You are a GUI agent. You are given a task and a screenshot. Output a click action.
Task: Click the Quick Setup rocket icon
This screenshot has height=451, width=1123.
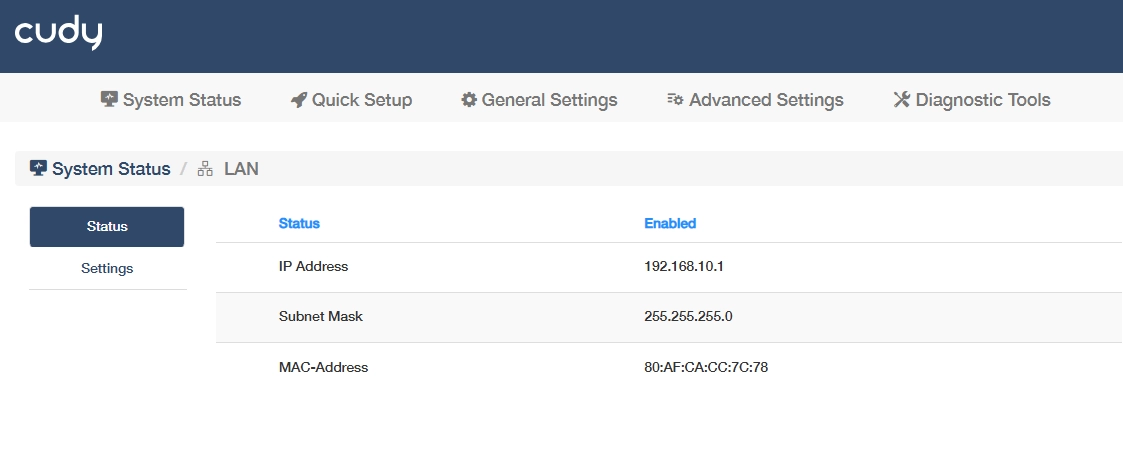[299, 100]
